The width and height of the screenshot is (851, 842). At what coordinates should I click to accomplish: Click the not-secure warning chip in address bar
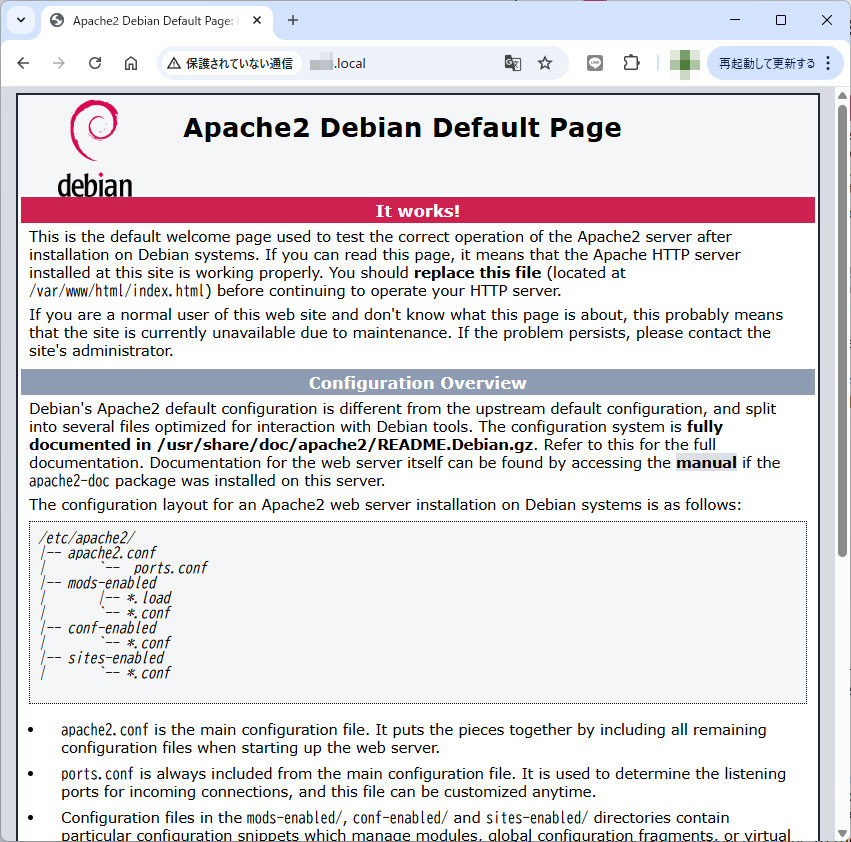230,64
